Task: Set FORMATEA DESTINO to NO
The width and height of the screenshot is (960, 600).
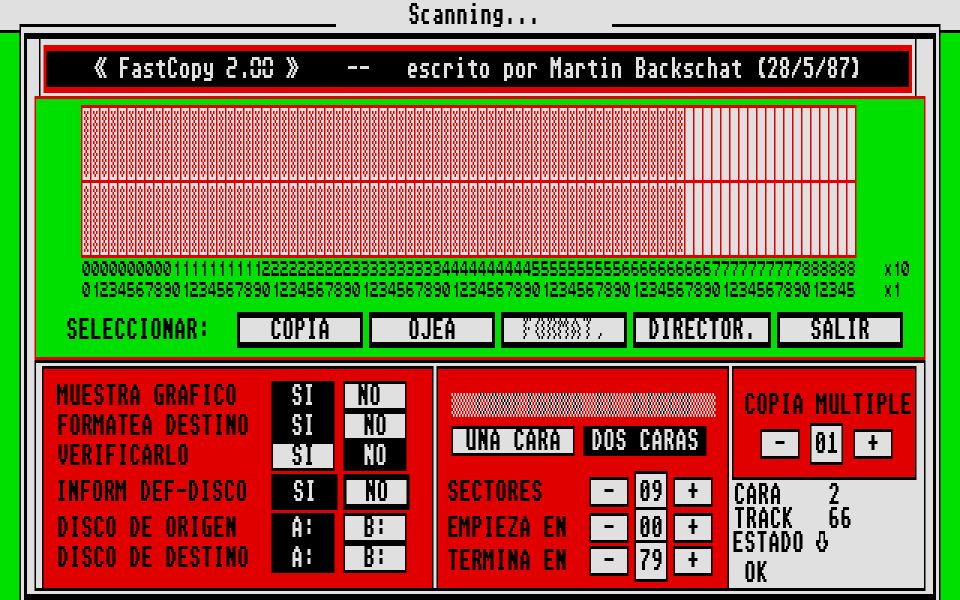Action: [x=375, y=425]
